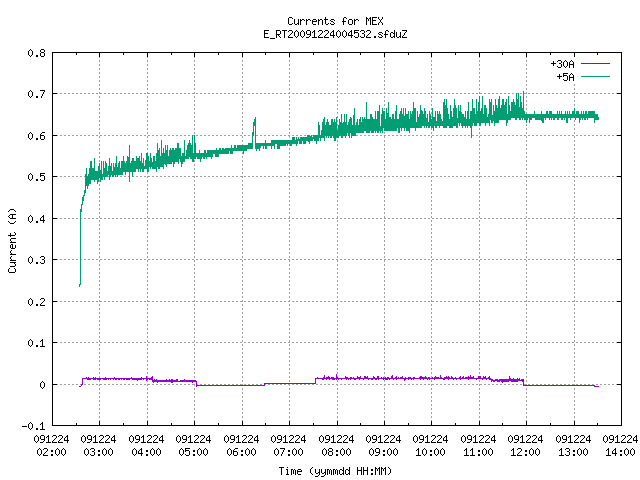Click the 0.3 y-axis tick label
This screenshot has height=480, width=640.
coord(36,260)
